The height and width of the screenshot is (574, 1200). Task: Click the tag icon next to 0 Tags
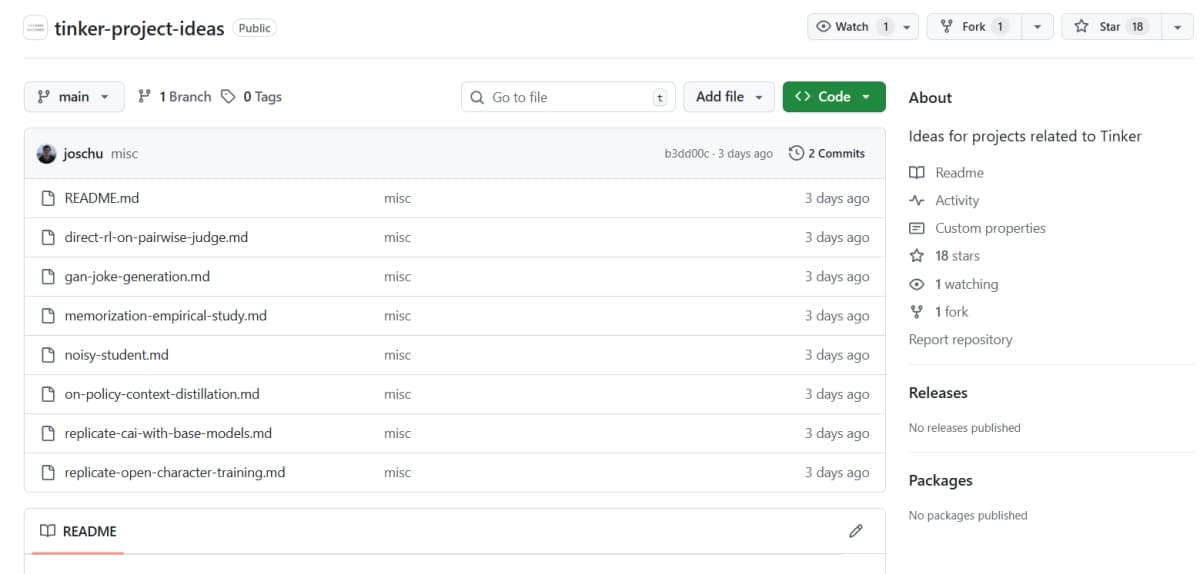tap(229, 97)
